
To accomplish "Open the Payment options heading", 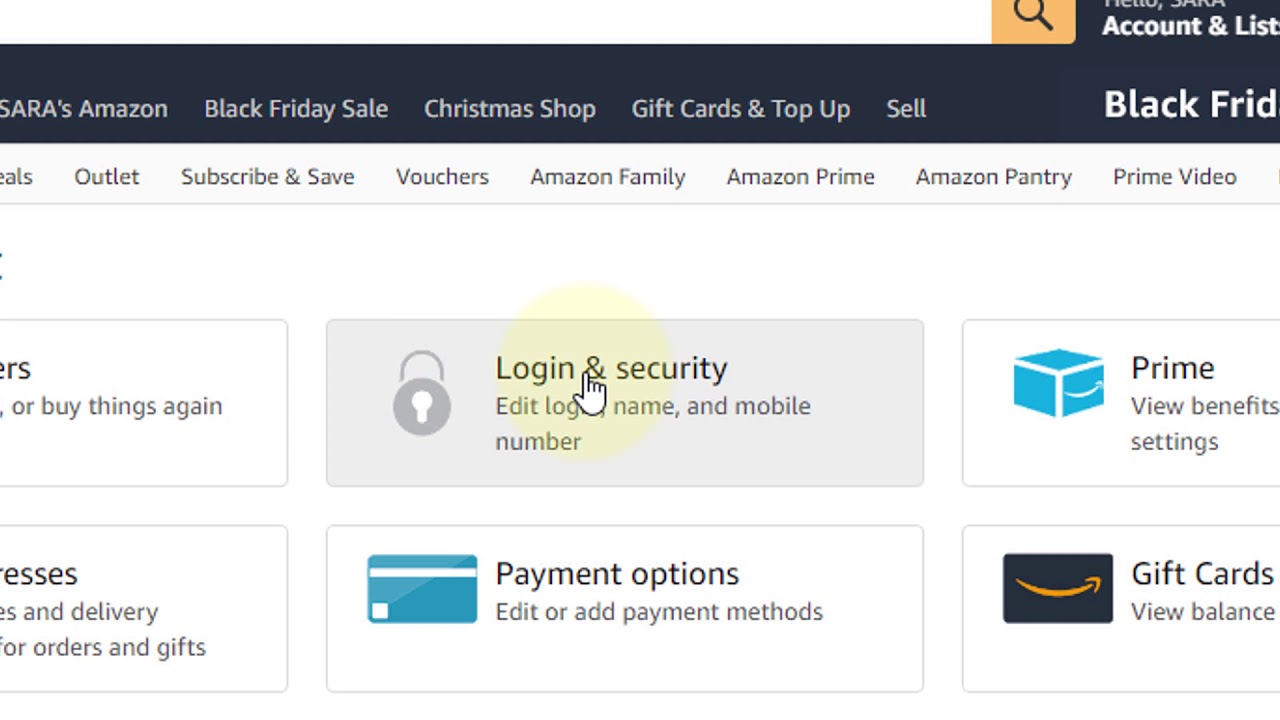I will (616, 574).
